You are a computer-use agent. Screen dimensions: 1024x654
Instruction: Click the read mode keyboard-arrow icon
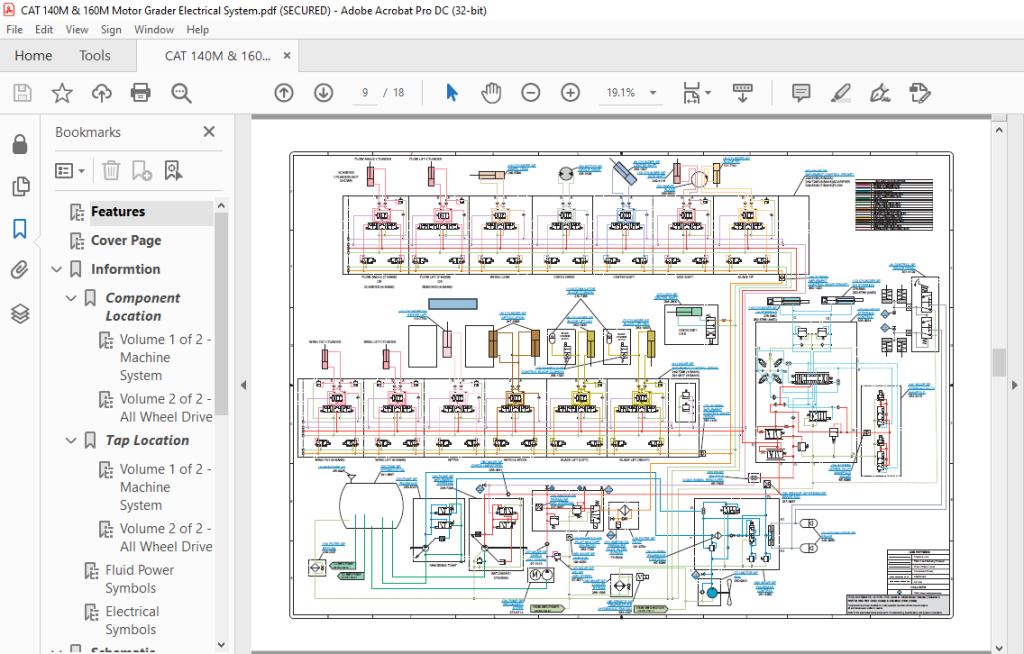pyautogui.click(x=743, y=93)
